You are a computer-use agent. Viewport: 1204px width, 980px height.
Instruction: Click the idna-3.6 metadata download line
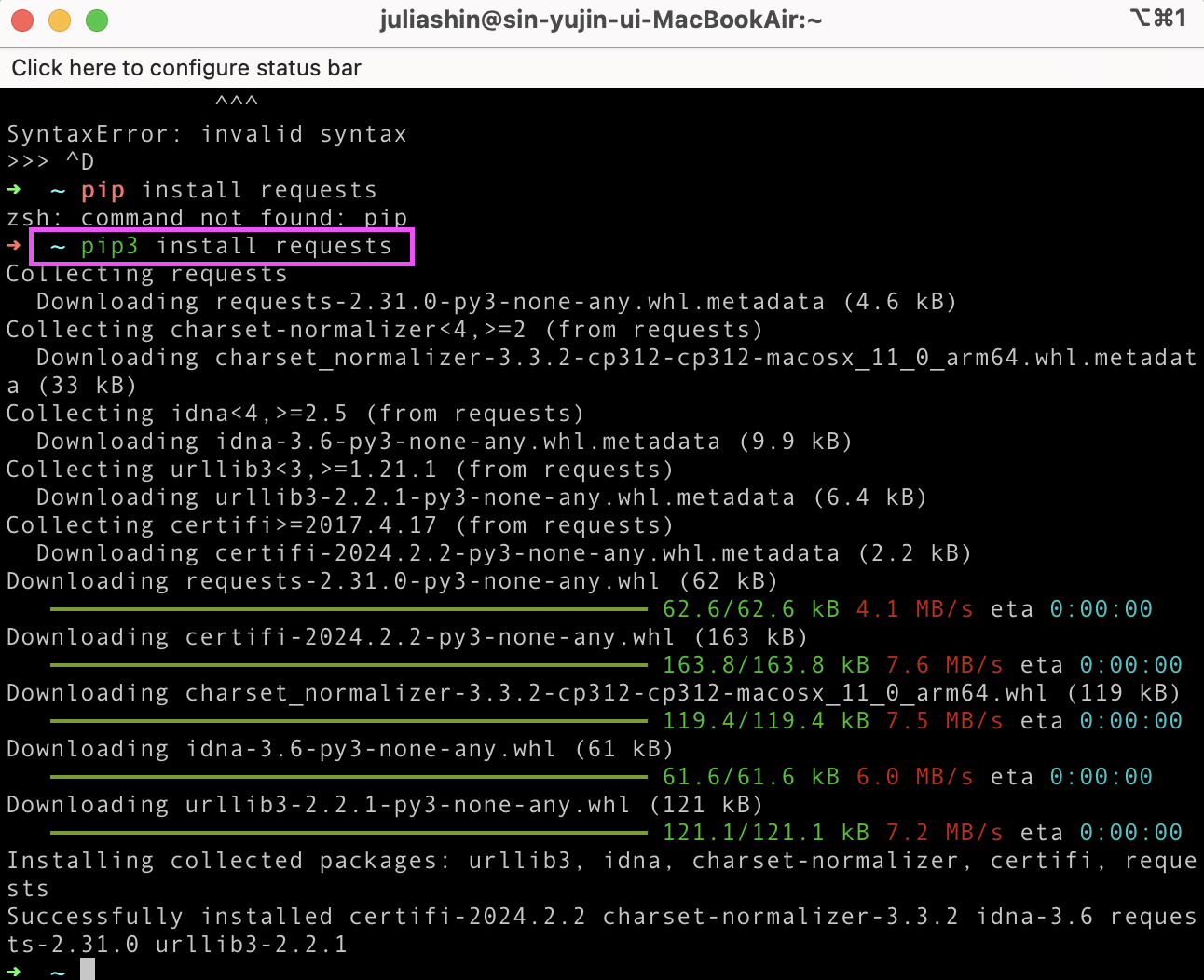click(x=445, y=442)
